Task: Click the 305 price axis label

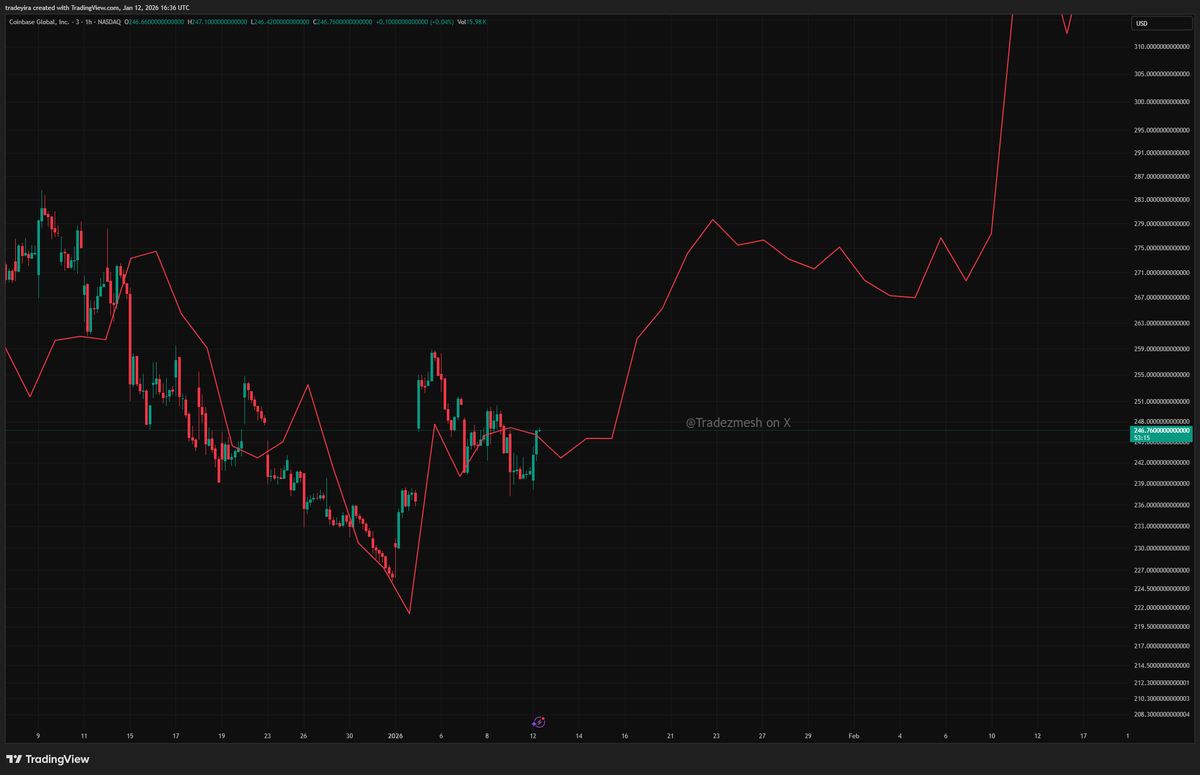Action: [x=1161, y=74]
